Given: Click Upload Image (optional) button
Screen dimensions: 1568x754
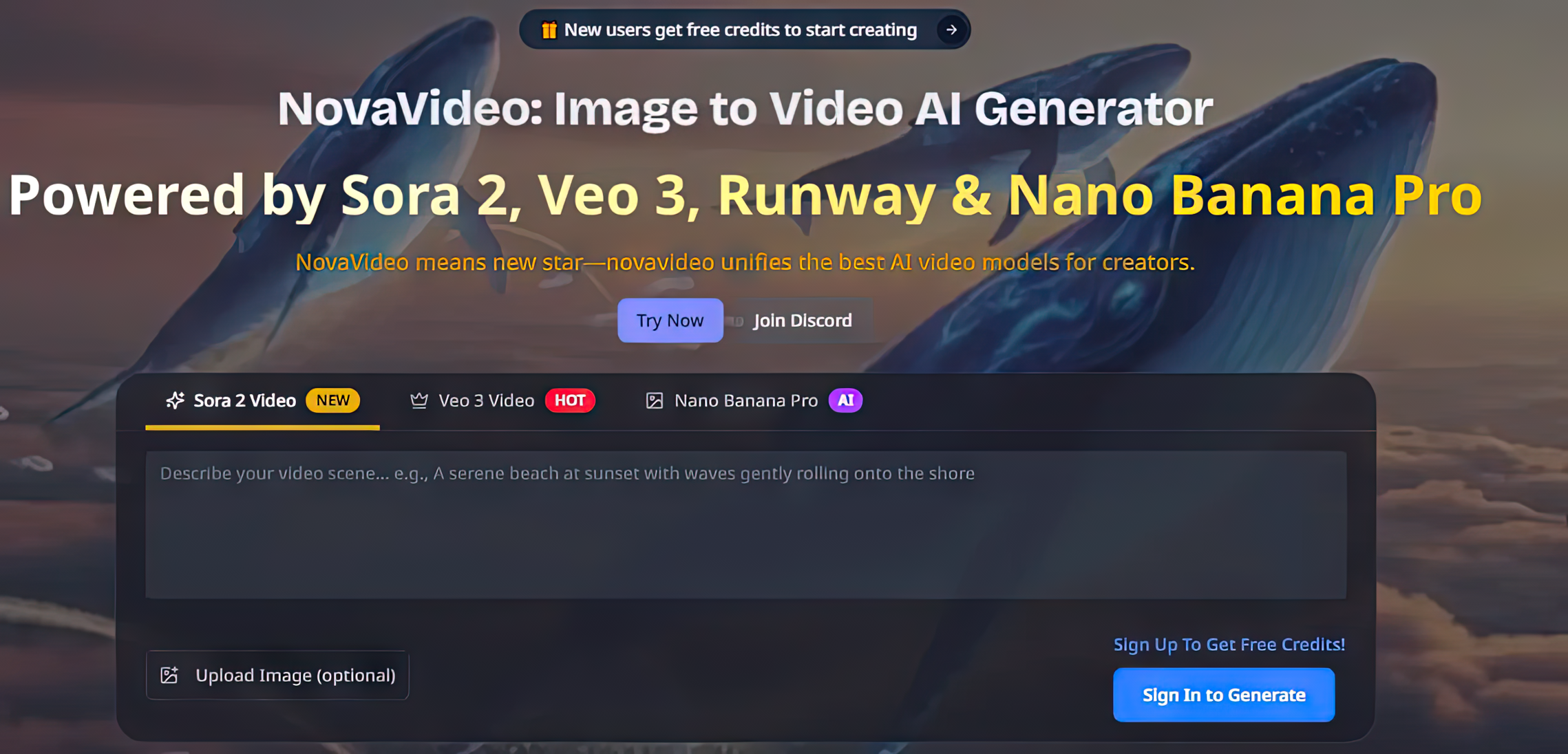Looking at the screenshot, I should coord(277,675).
